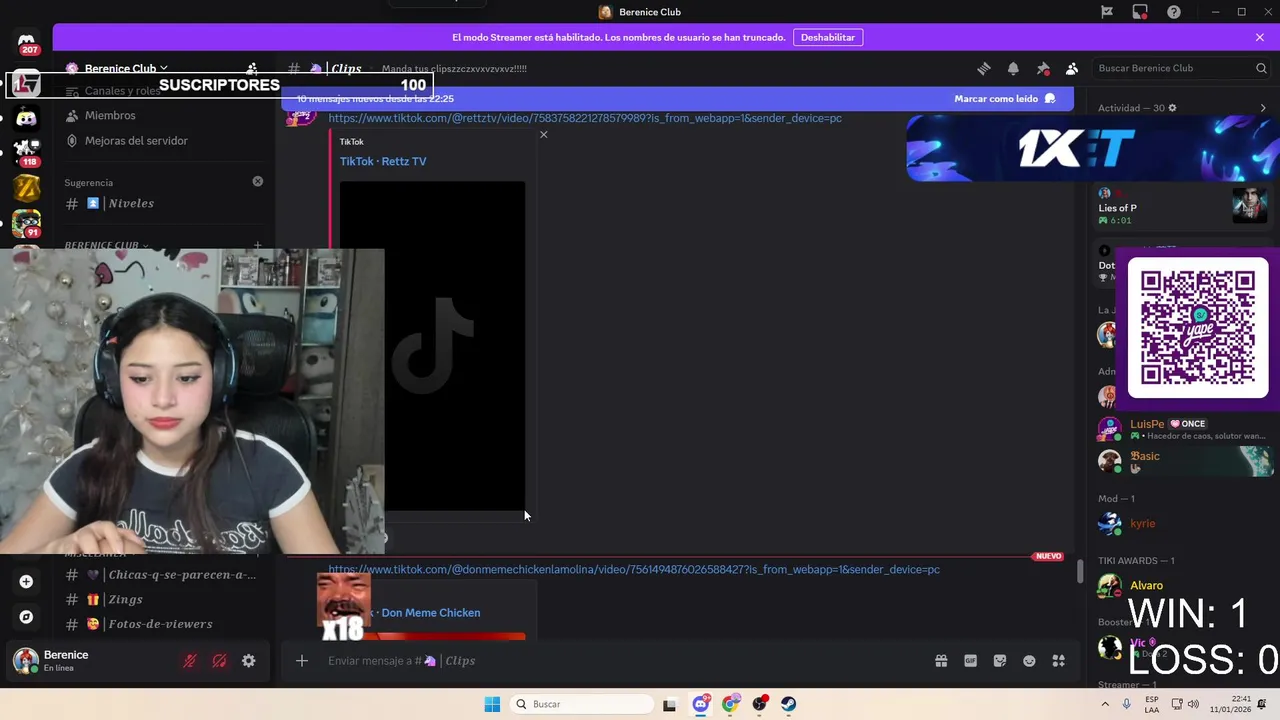Play the black TikTok video thumbnail
Viewport: 1280px width, 720px height.
(432, 346)
